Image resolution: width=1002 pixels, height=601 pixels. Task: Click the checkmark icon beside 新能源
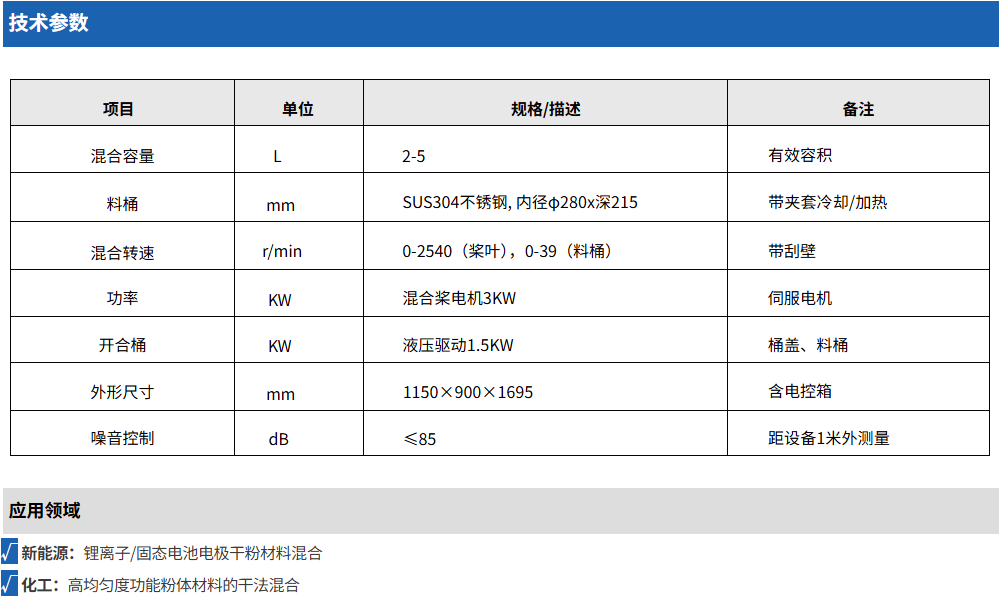click(9, 552)
